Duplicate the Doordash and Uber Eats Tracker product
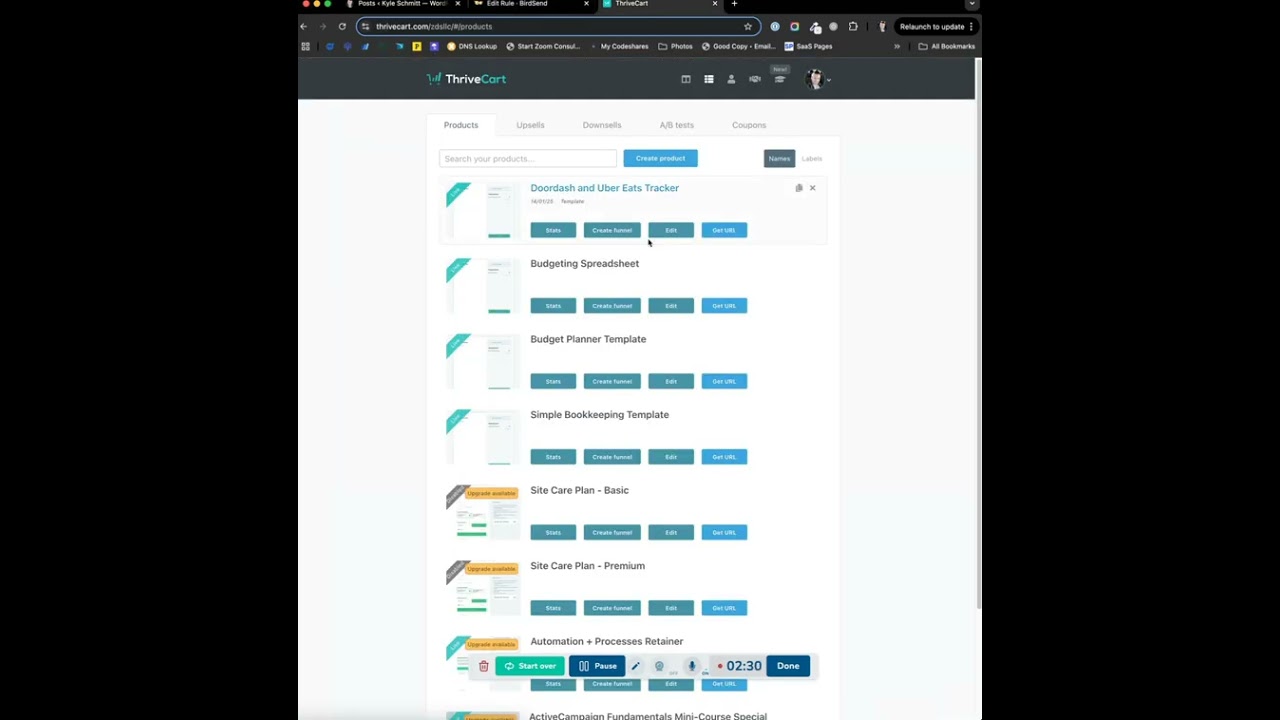The width and height of the screenshot is (1280, 720). point(799,188)
